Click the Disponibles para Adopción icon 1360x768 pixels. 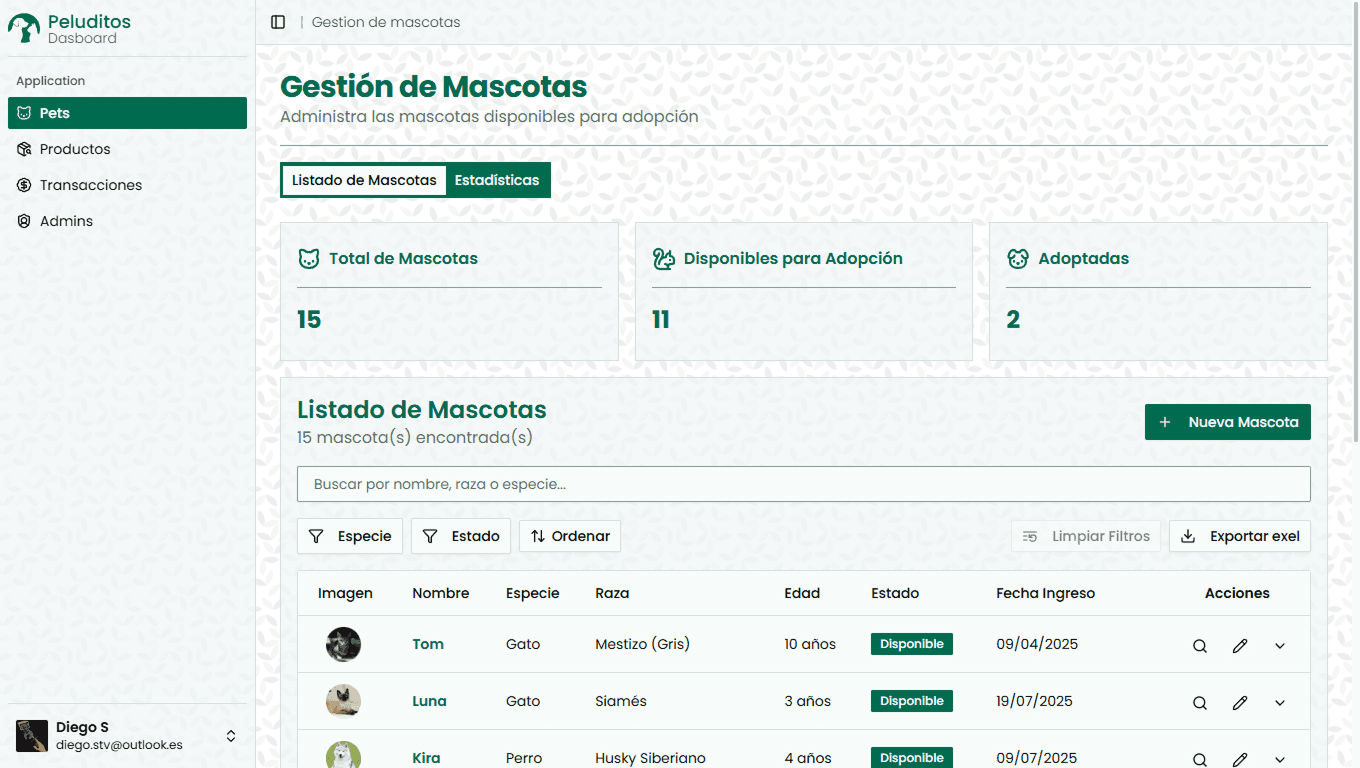point(664,259)
